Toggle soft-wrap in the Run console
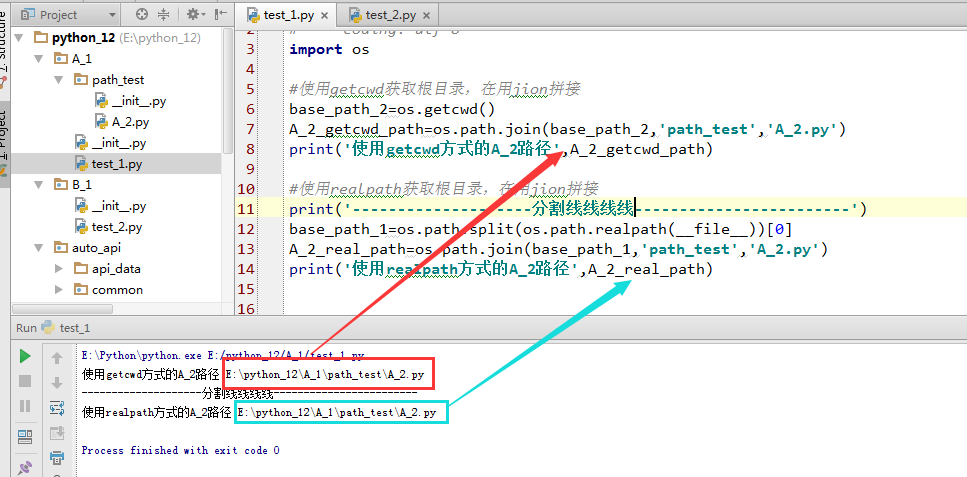Viewport: 967px width, 477px height. click(57, 407)
